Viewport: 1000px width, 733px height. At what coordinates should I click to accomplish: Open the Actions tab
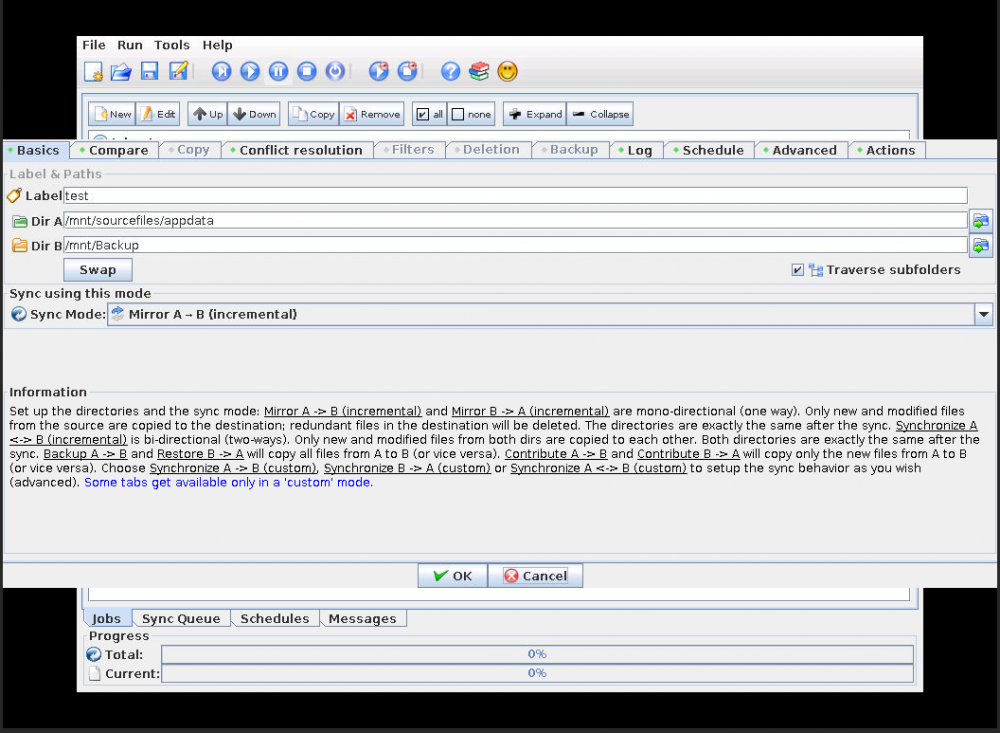(x=887, y=151)
